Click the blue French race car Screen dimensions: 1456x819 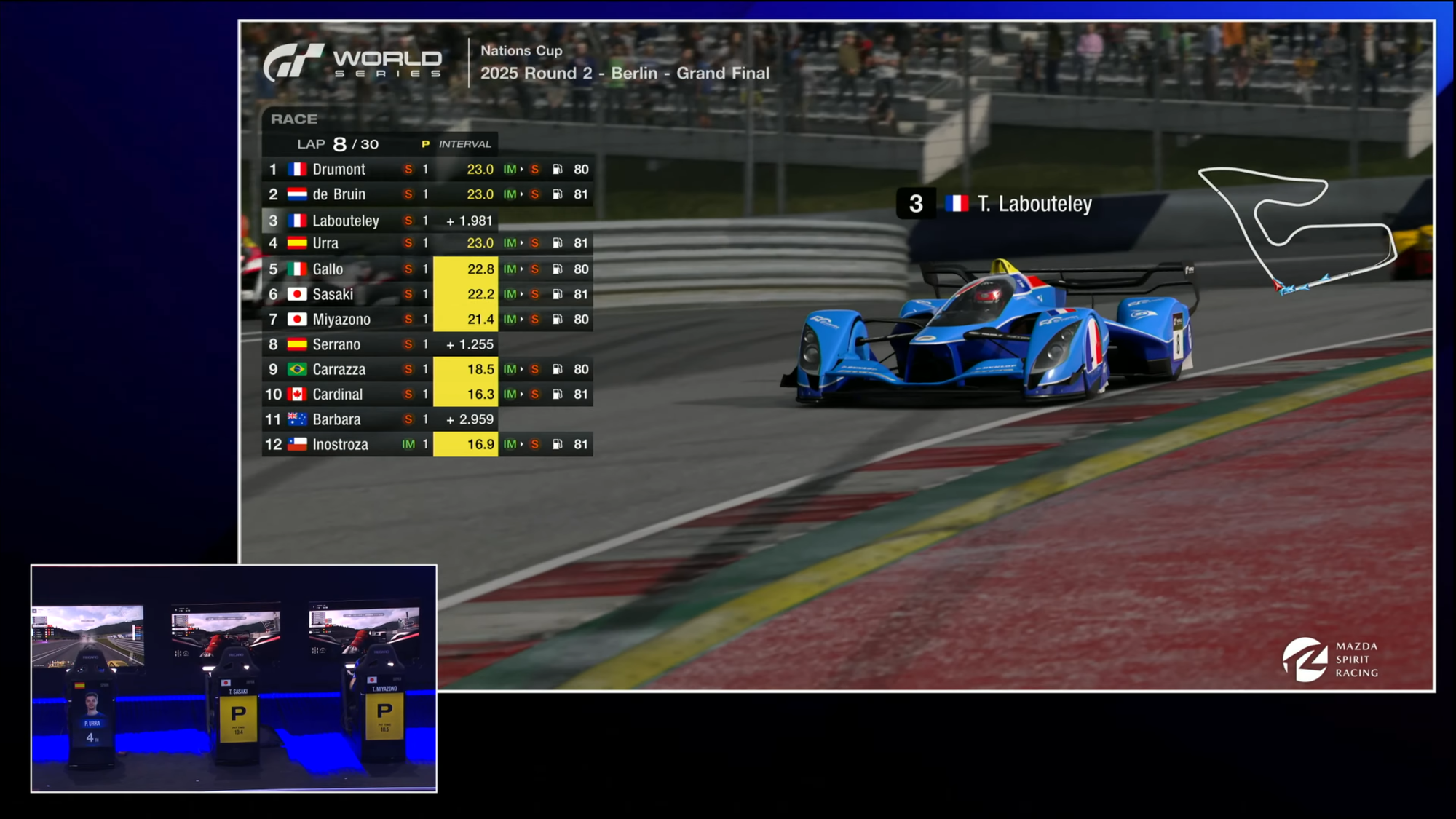click(x=990, y=331)
